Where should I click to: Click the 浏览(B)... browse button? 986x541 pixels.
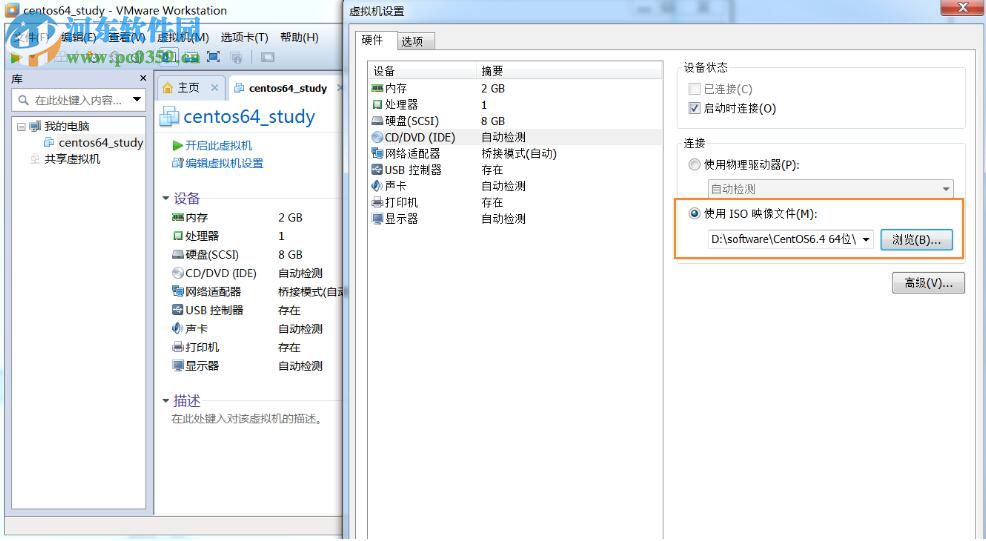916,240
